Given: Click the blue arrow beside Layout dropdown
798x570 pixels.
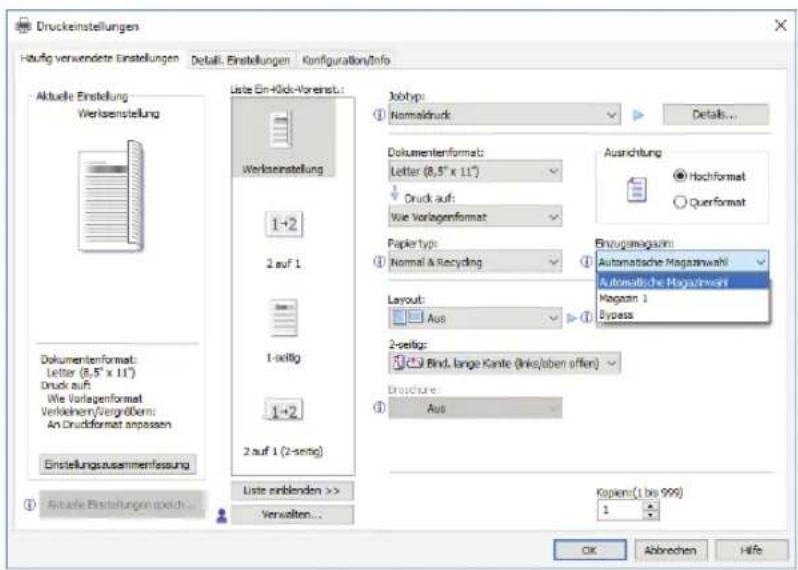Looking at the screenshot, I should pyautogui.click(x=572, y=318).
